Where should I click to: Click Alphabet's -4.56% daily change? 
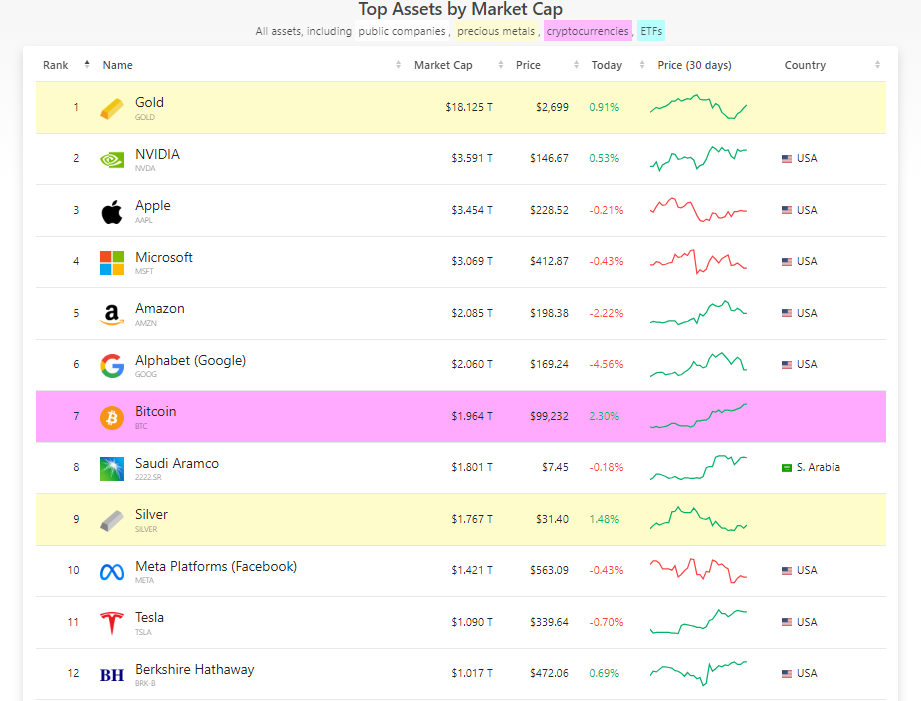[606, 364]
